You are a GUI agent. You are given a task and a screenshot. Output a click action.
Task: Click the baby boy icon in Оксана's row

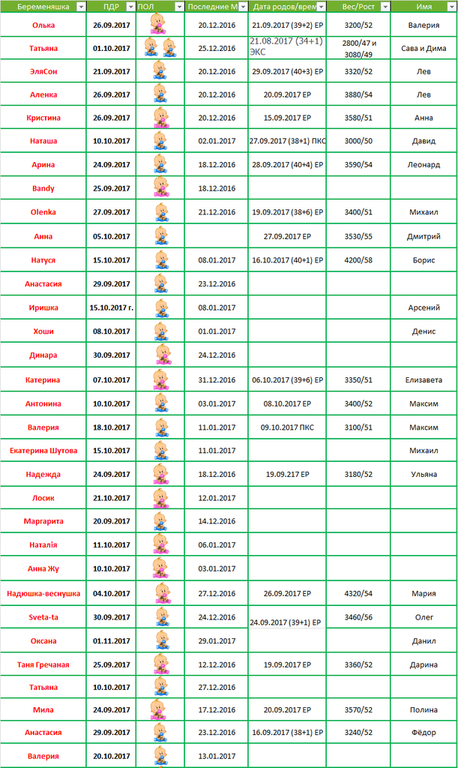pos(161,641)
